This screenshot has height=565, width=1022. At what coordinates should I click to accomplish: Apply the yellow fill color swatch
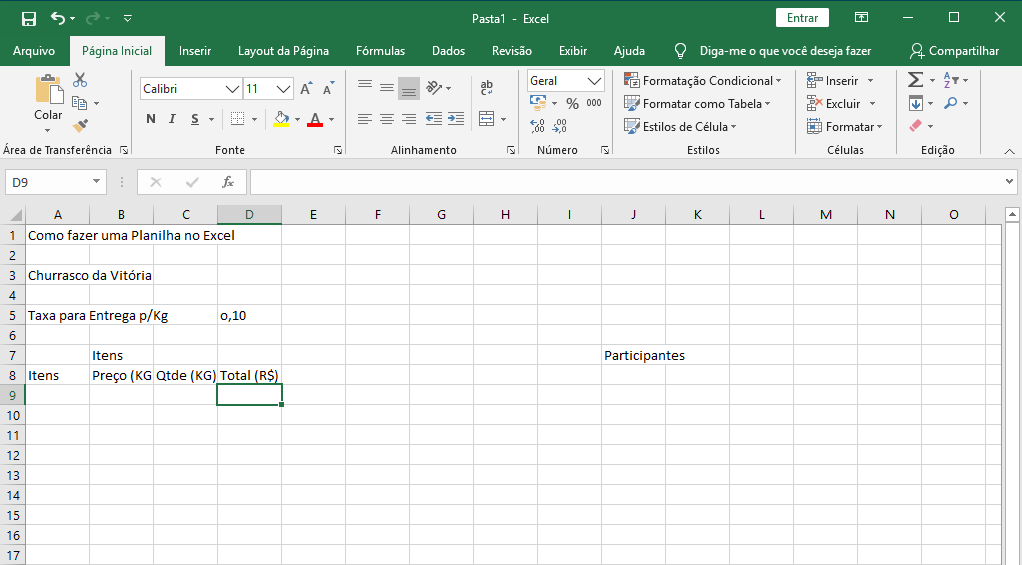[x=281, y=119]
